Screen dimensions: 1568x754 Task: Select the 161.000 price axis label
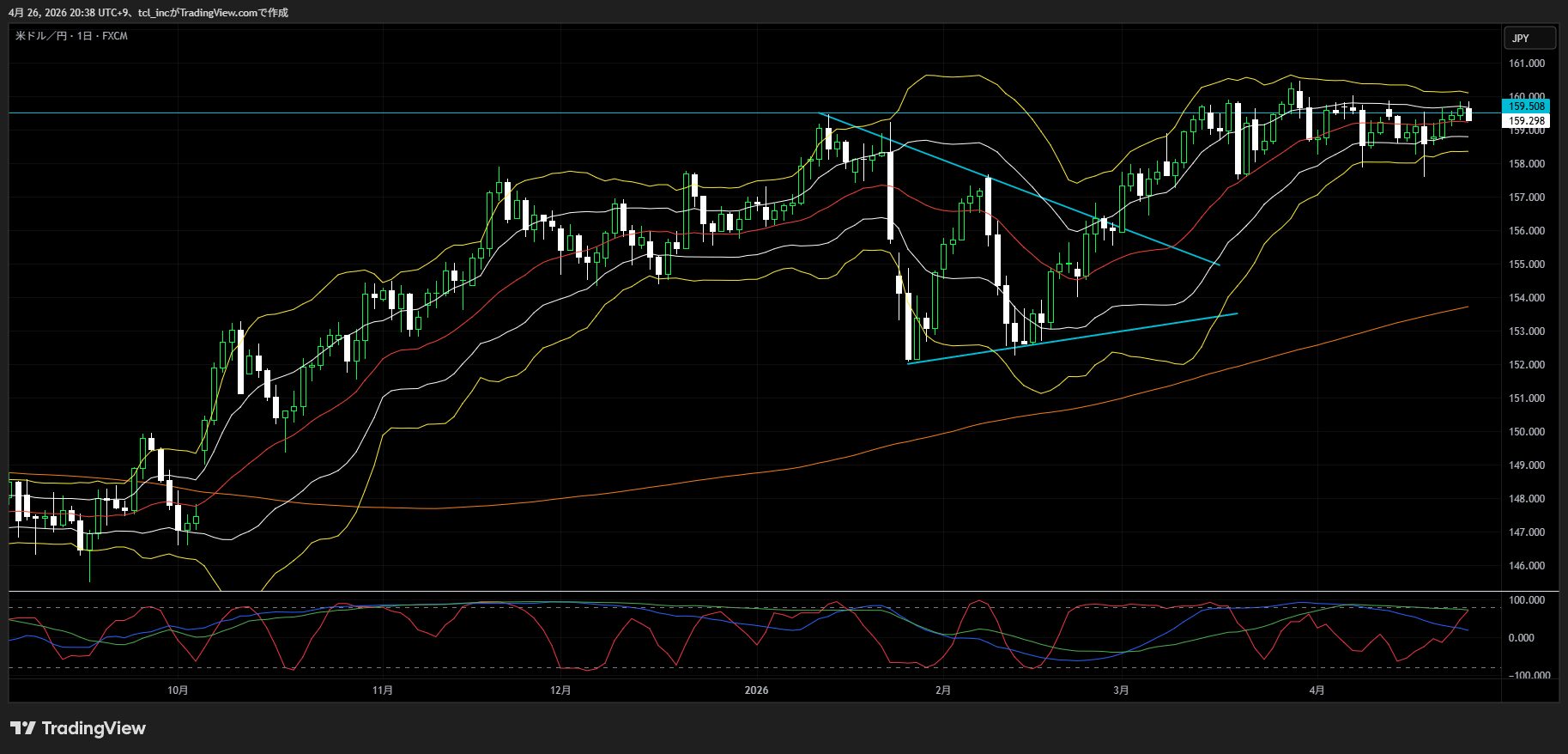(1526, 64)
